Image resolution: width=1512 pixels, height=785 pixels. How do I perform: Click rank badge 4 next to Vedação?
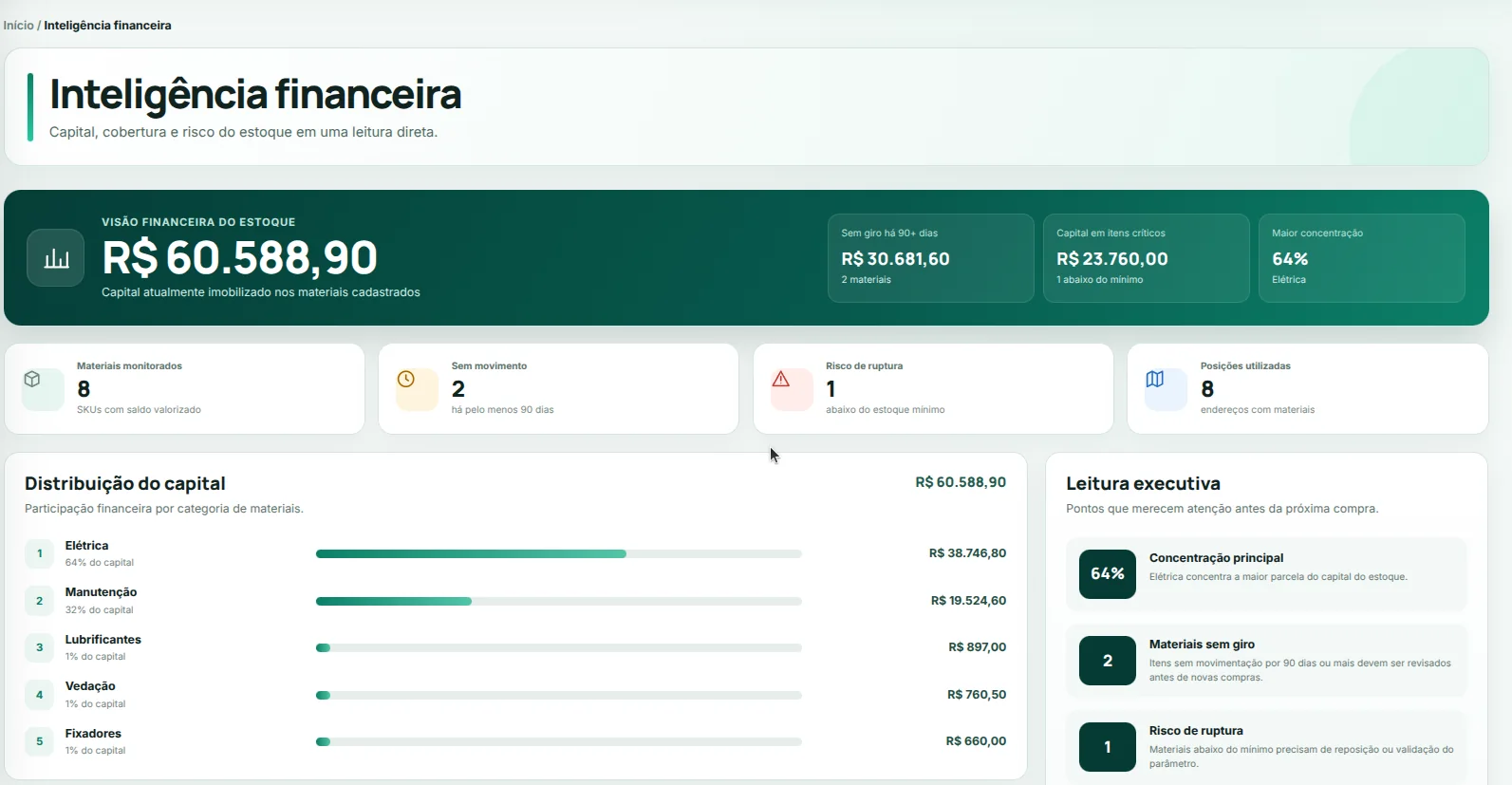[x=39, y=695]
